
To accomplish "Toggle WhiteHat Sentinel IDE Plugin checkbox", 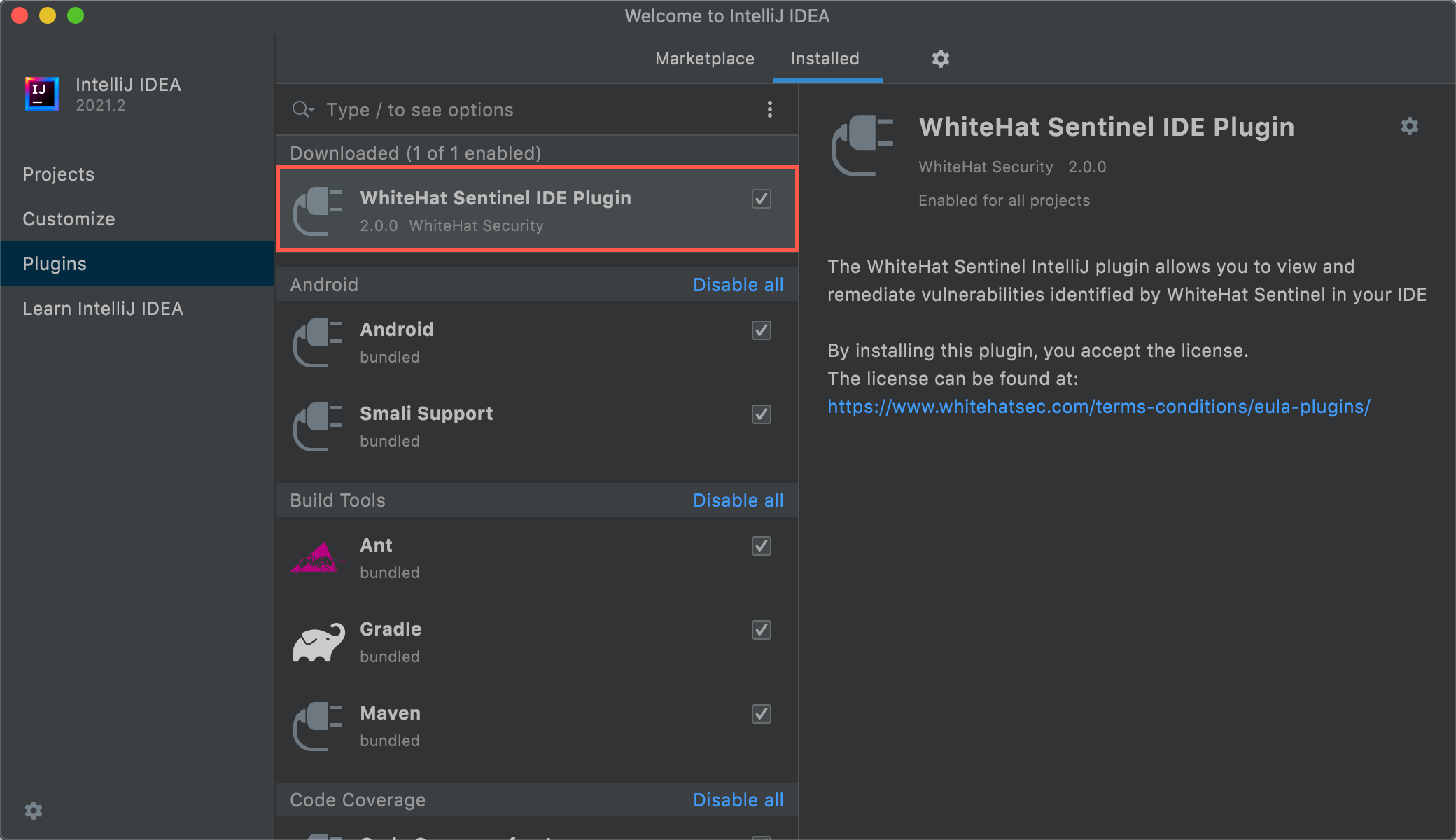I will click(x=761, y=199).
